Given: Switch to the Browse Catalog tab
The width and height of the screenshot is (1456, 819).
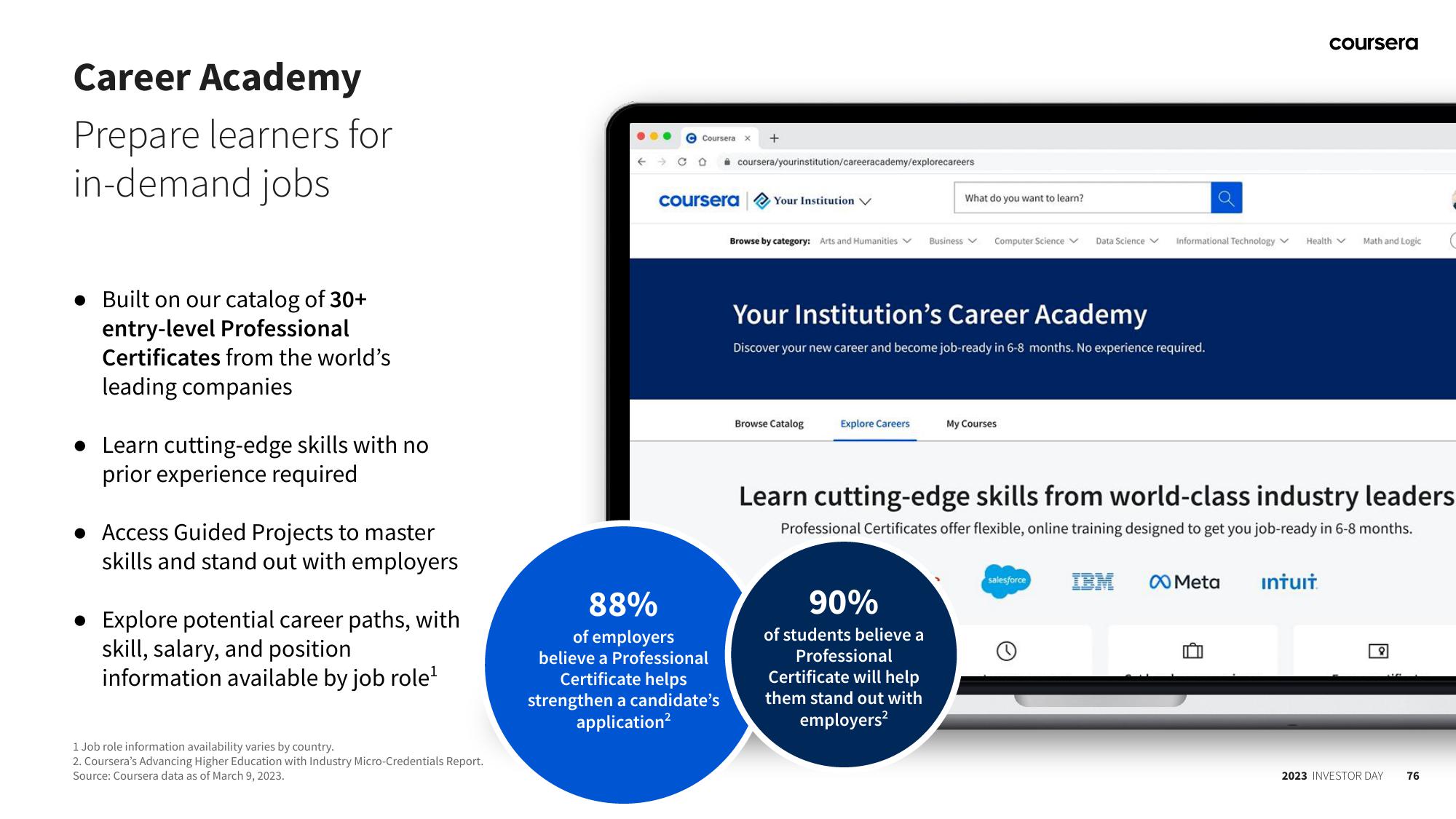Looking at the screenshot, I should pos(770,424).
